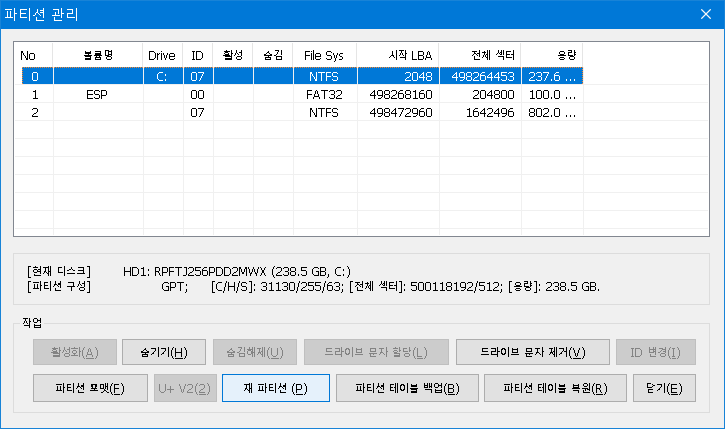Click the [파티션 구성] label

pos(59,287)
